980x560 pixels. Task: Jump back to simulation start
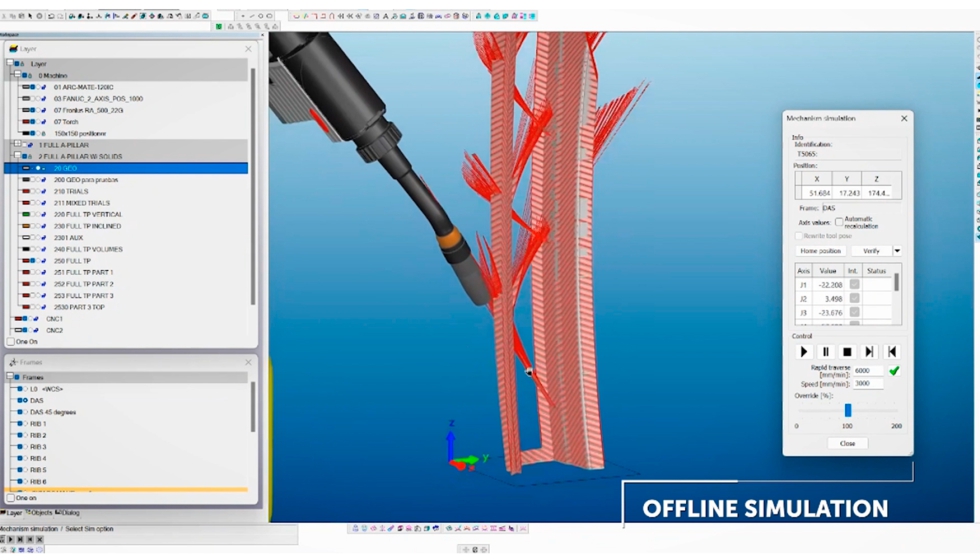pyautogui.click(x=892, y=352)
